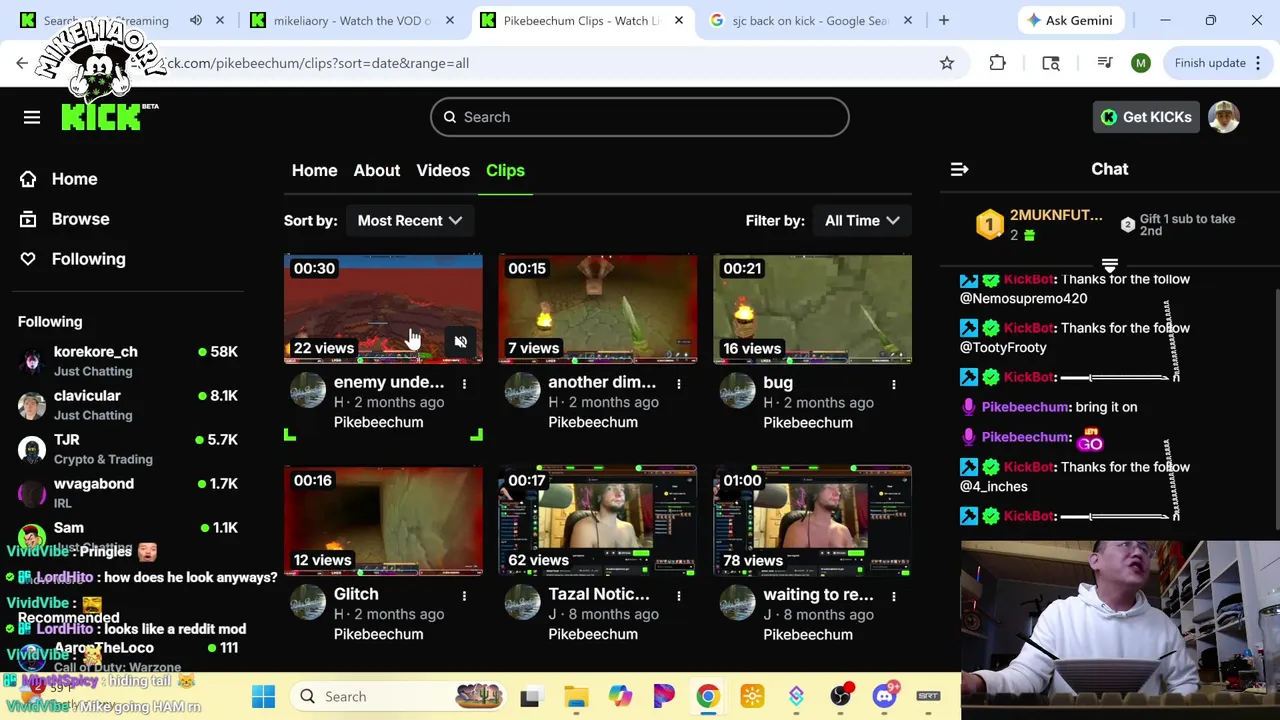Click the Kick search input field
The image size is (1280, 720).
640,117
